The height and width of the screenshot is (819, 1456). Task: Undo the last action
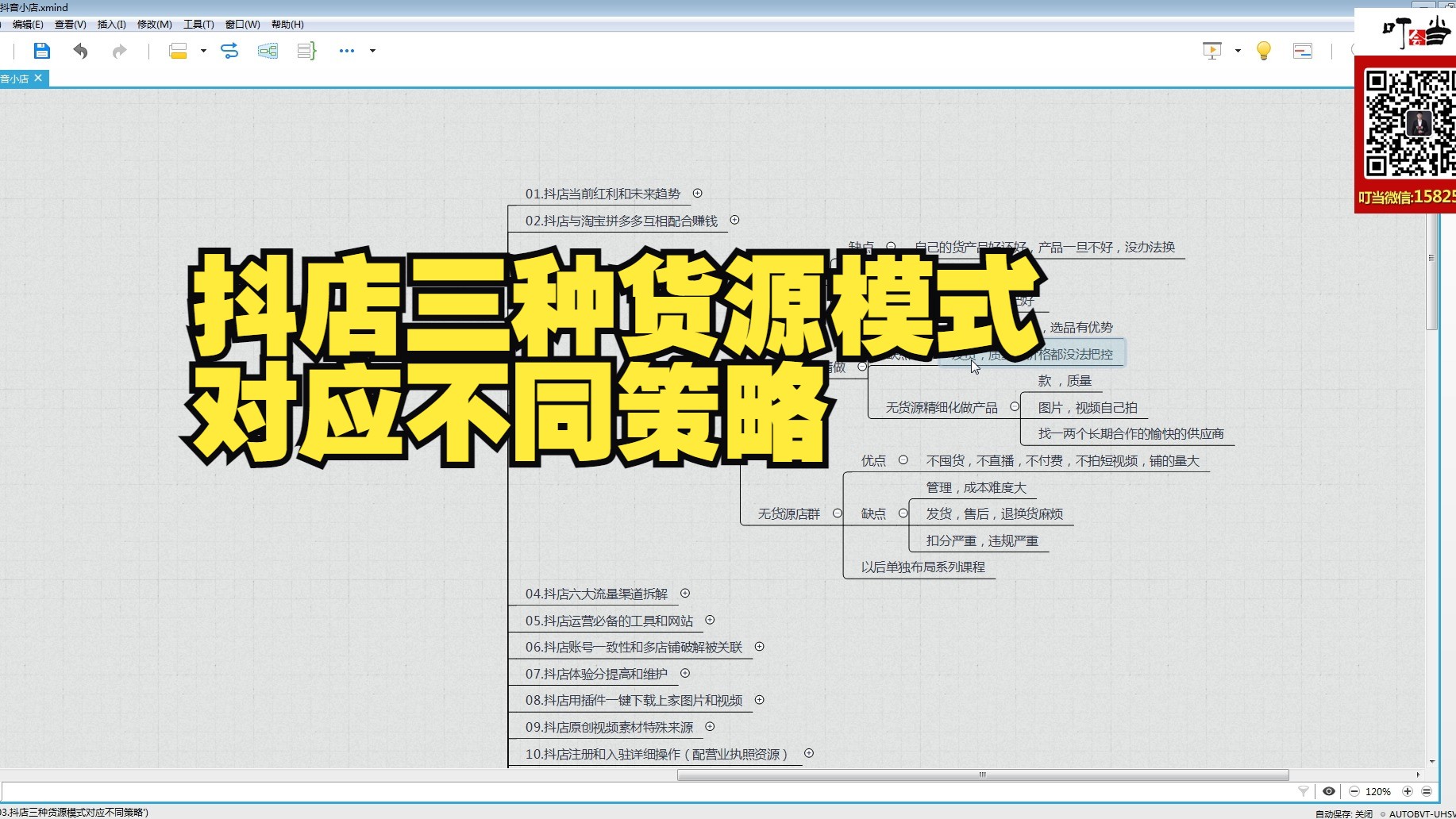80,51
